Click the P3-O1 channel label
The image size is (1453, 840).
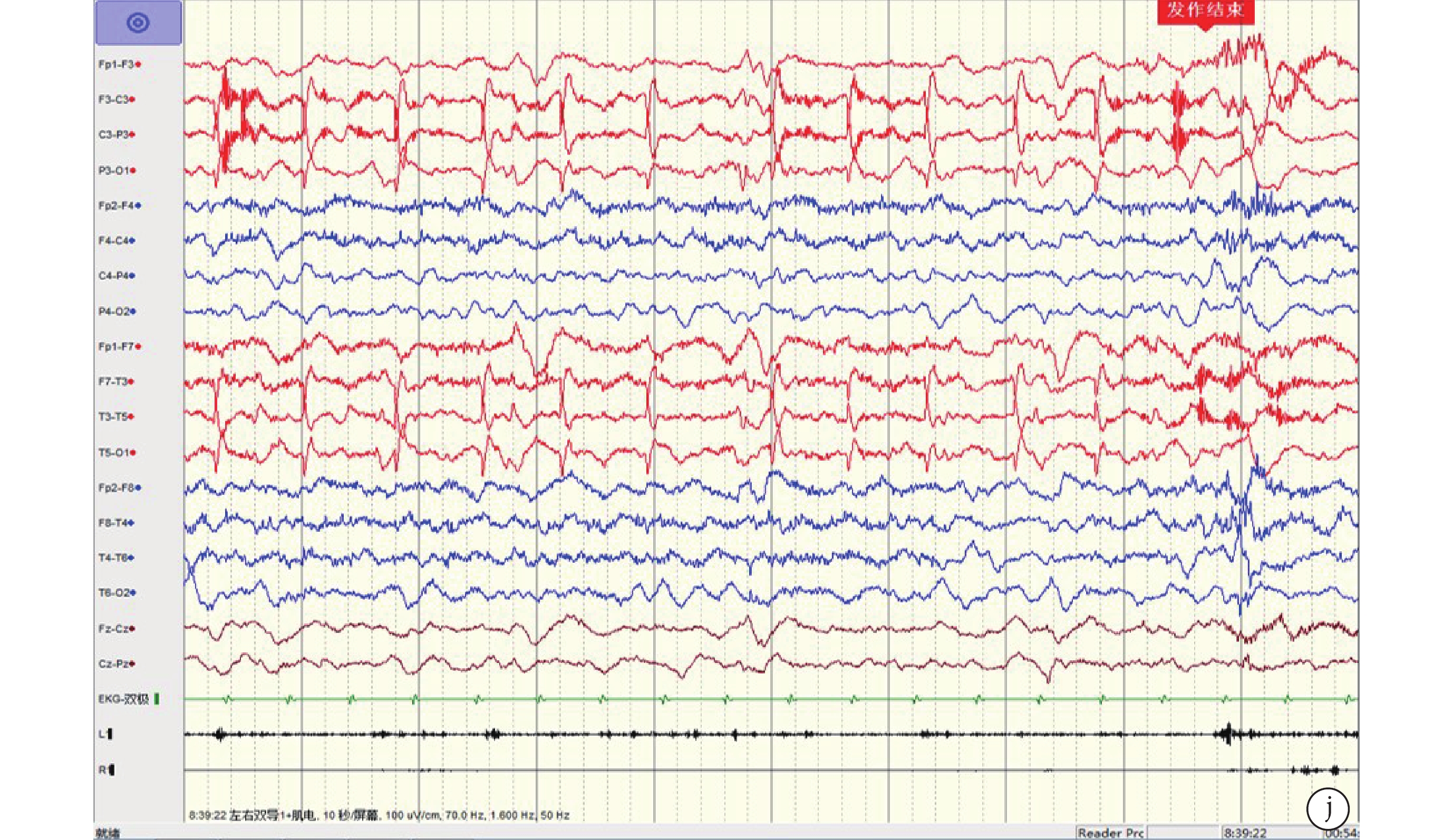coord(117,171)
